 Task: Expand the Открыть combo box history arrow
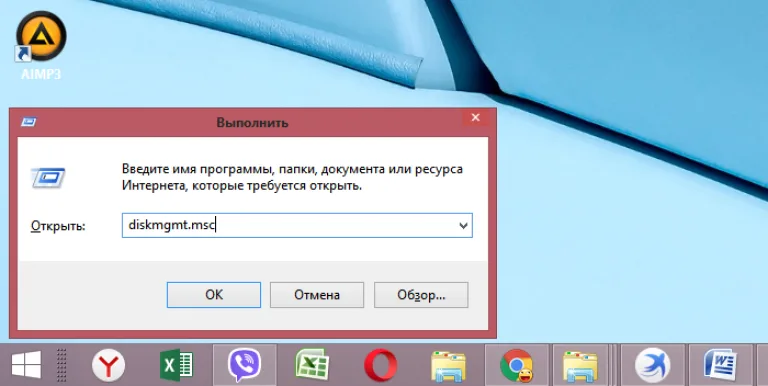click(463, 226)
